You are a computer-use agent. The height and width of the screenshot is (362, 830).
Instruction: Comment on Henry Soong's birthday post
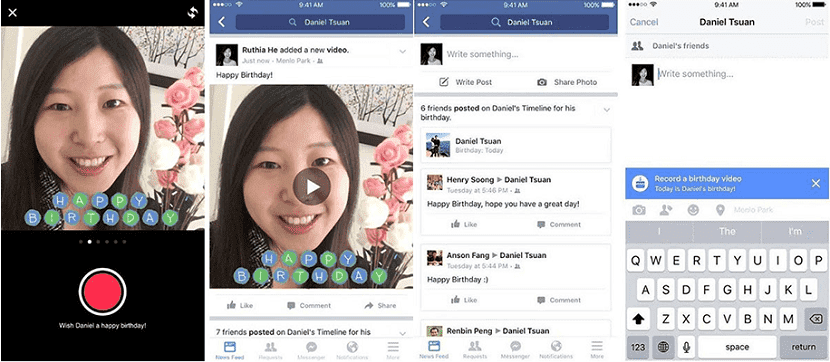click(x=559, y=224)
